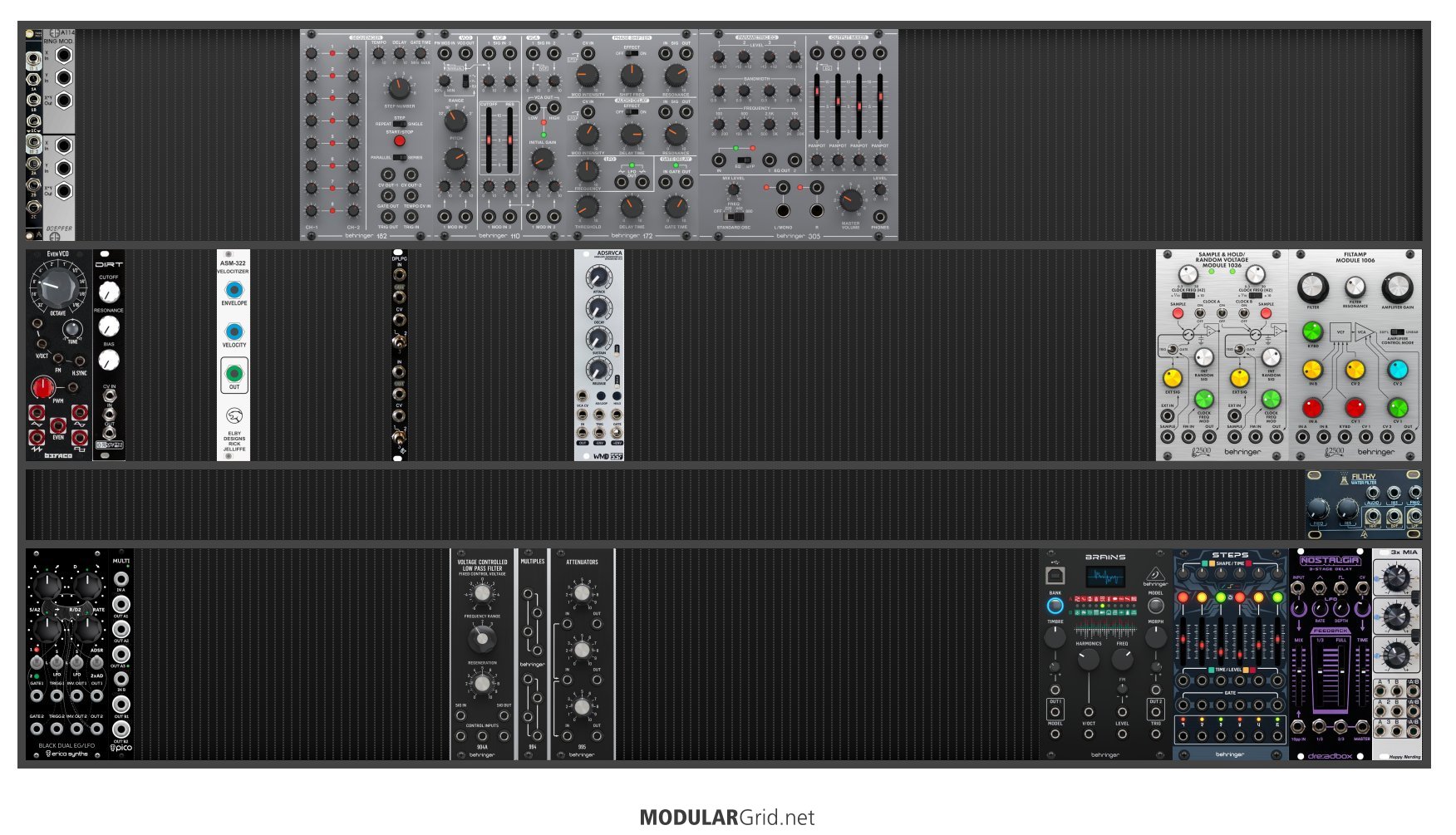Click the Bias knob on the DIRT module
1456x835 pixels.
(x=109, y=360)
